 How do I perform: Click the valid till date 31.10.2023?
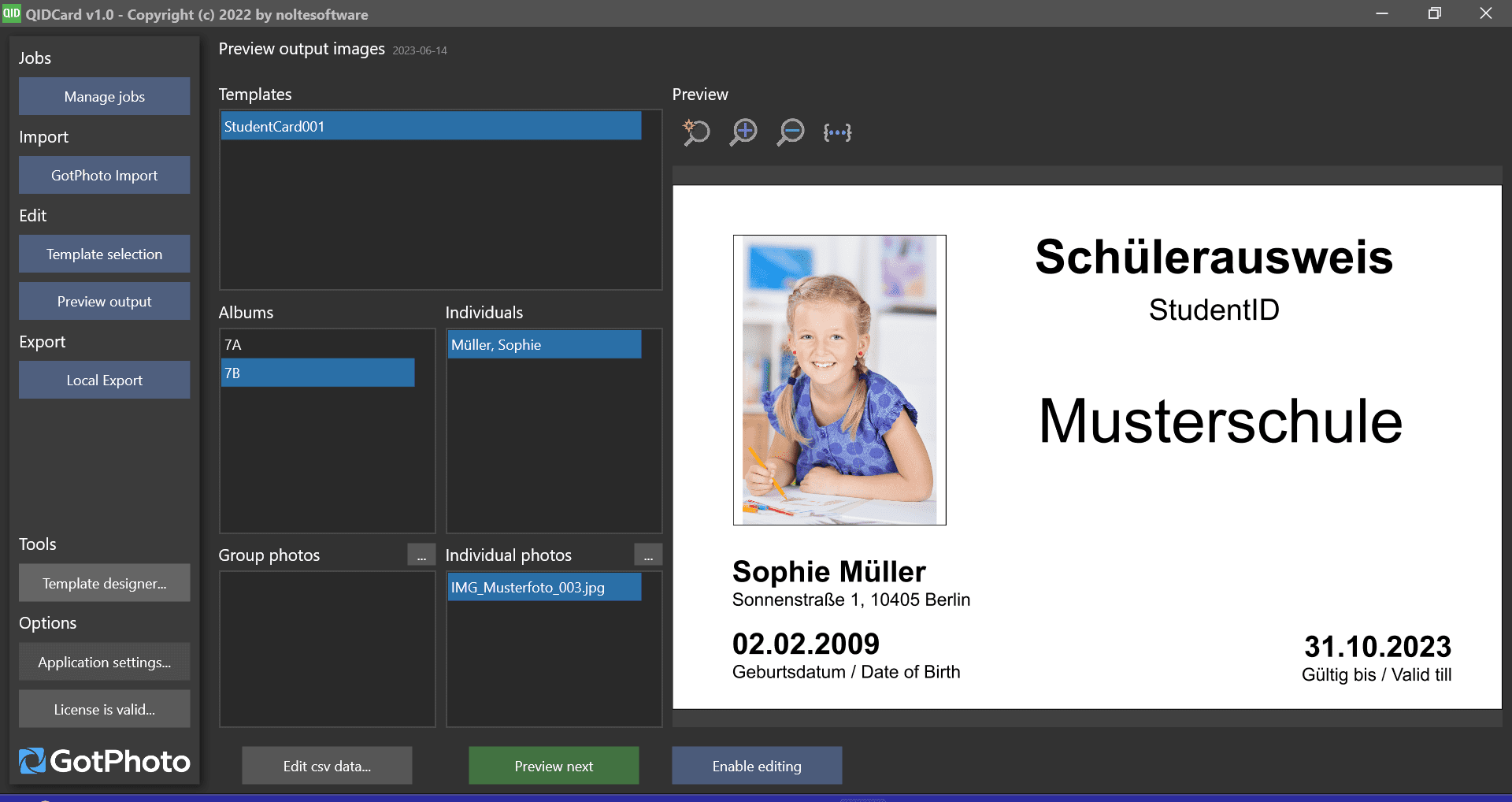1377,647
